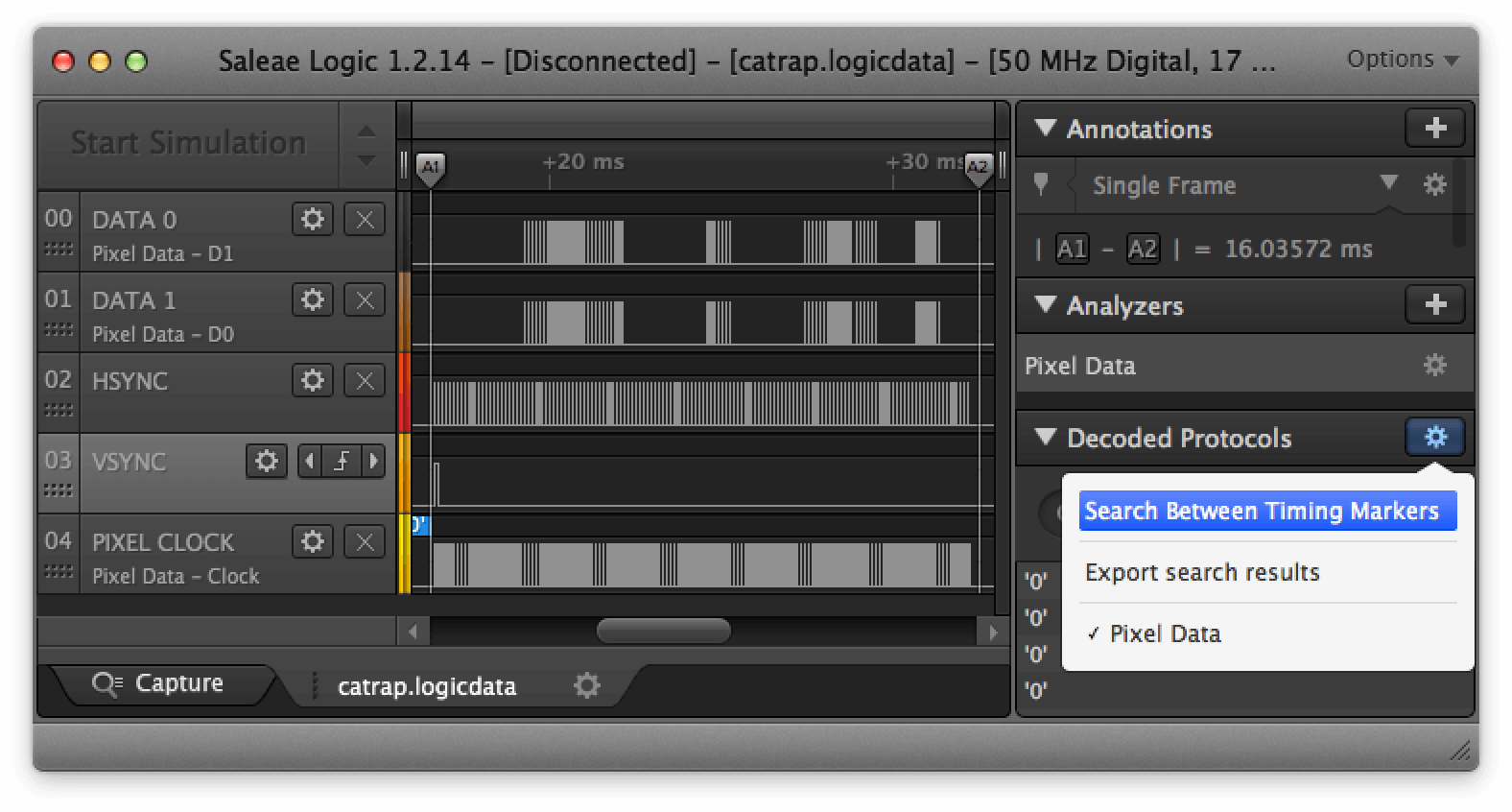Collapse the Decoded Protocols panel
This screenshot has width=1512, height=812.
[1046, 437]
